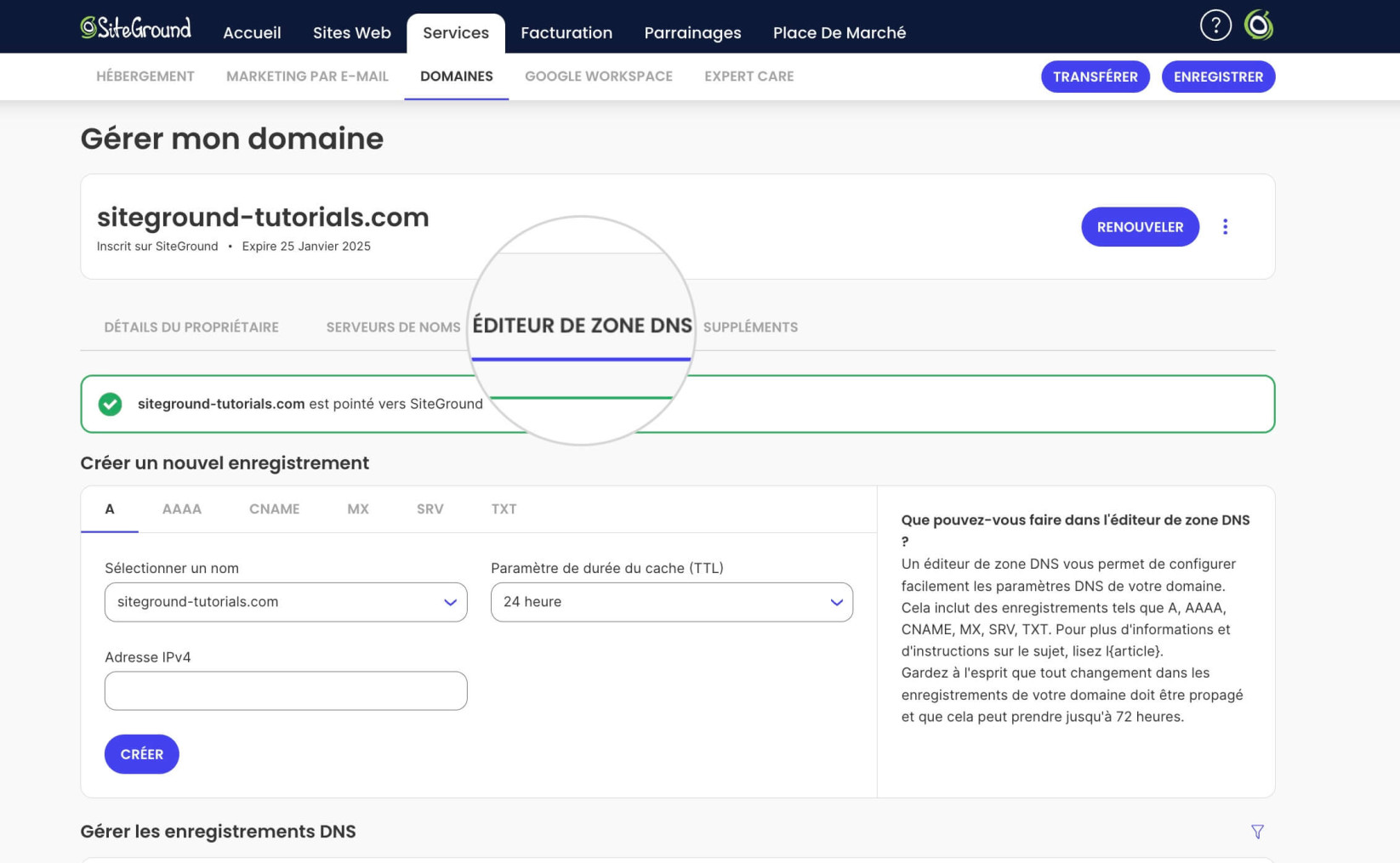
Task: Click the Créer un nouvel enregistrement heading
Action: pyautogui.click(x=225, y=463)
